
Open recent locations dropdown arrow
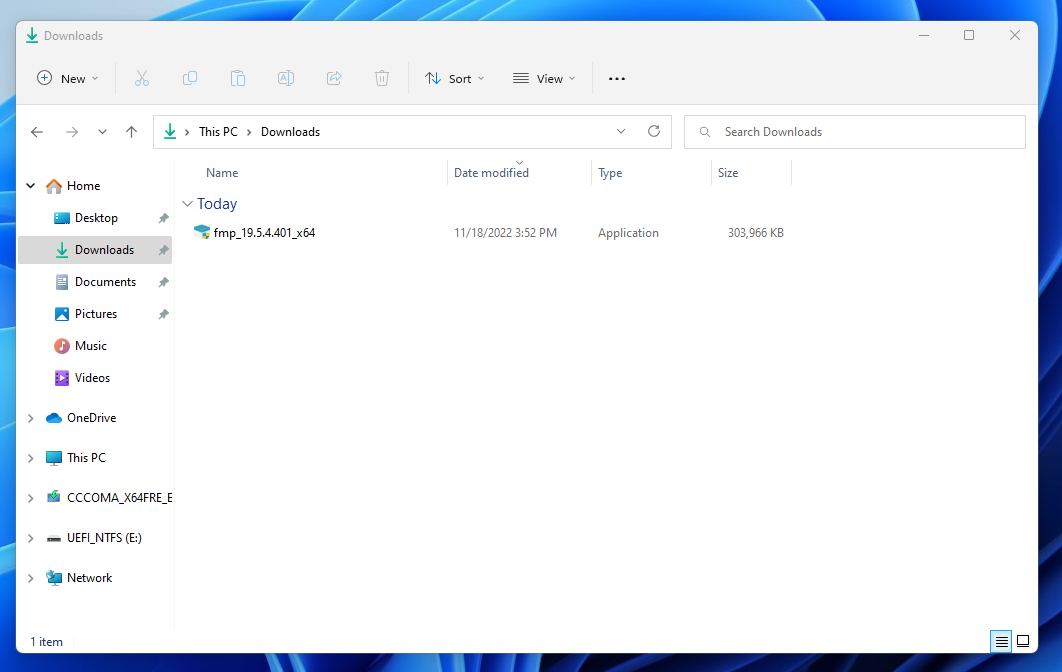102,132
